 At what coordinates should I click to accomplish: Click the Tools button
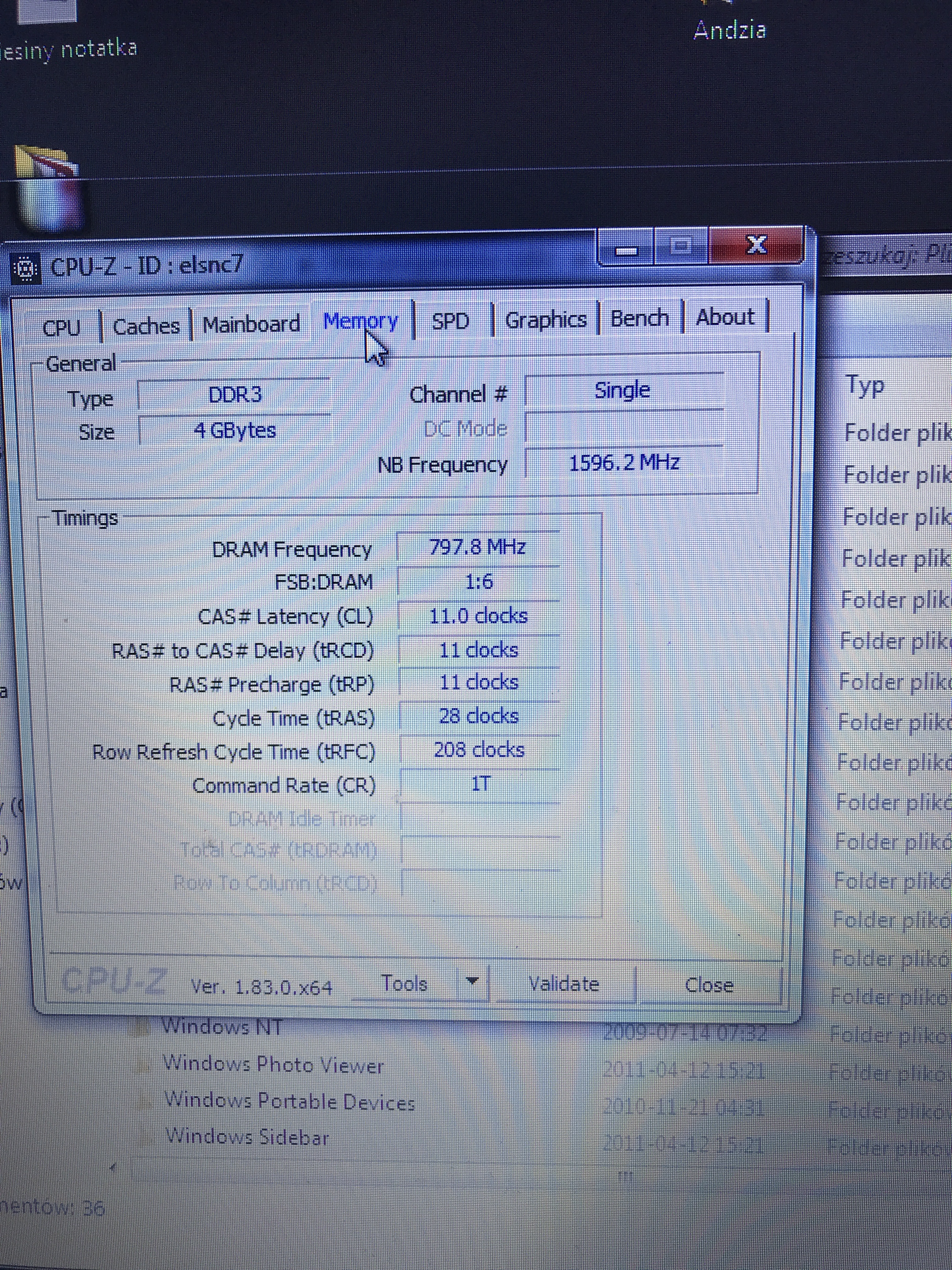404,983
